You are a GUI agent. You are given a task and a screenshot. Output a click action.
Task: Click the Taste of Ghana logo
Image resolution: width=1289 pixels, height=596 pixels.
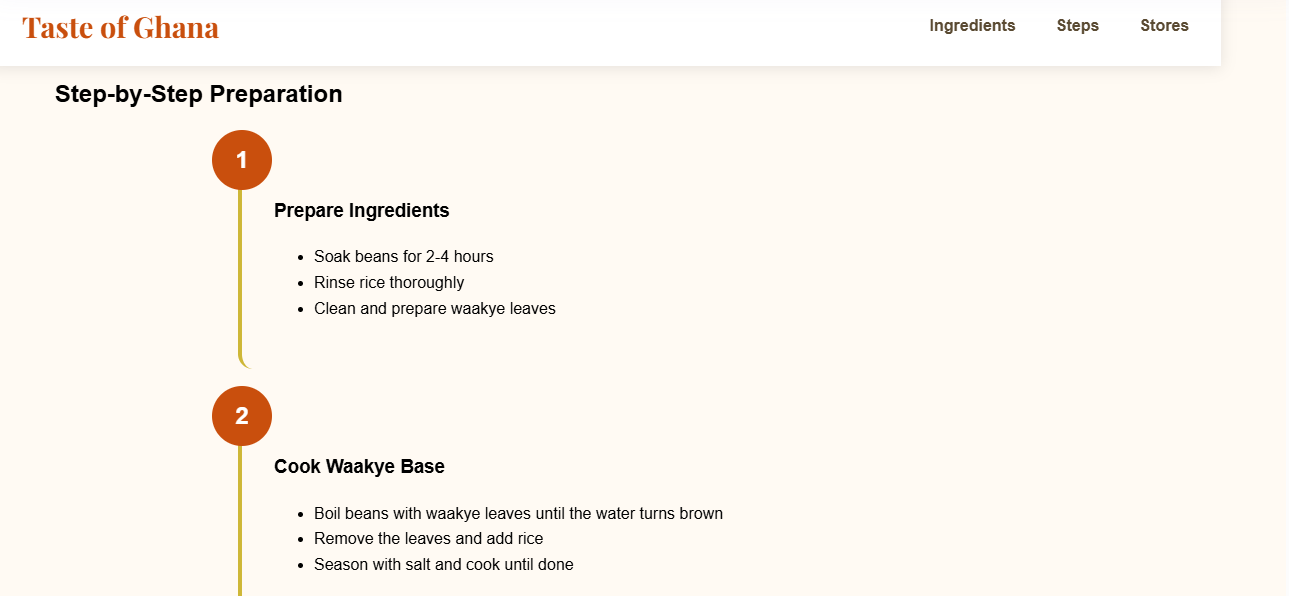point(120,27)
